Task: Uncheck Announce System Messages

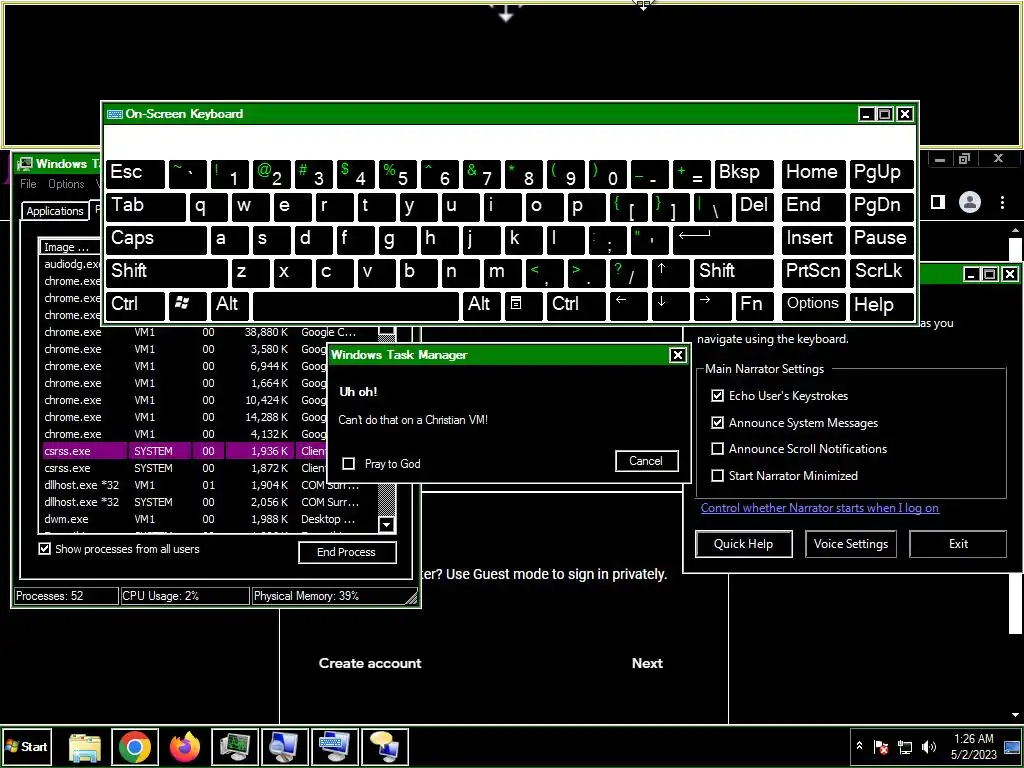Action: (x=717, y=423)
